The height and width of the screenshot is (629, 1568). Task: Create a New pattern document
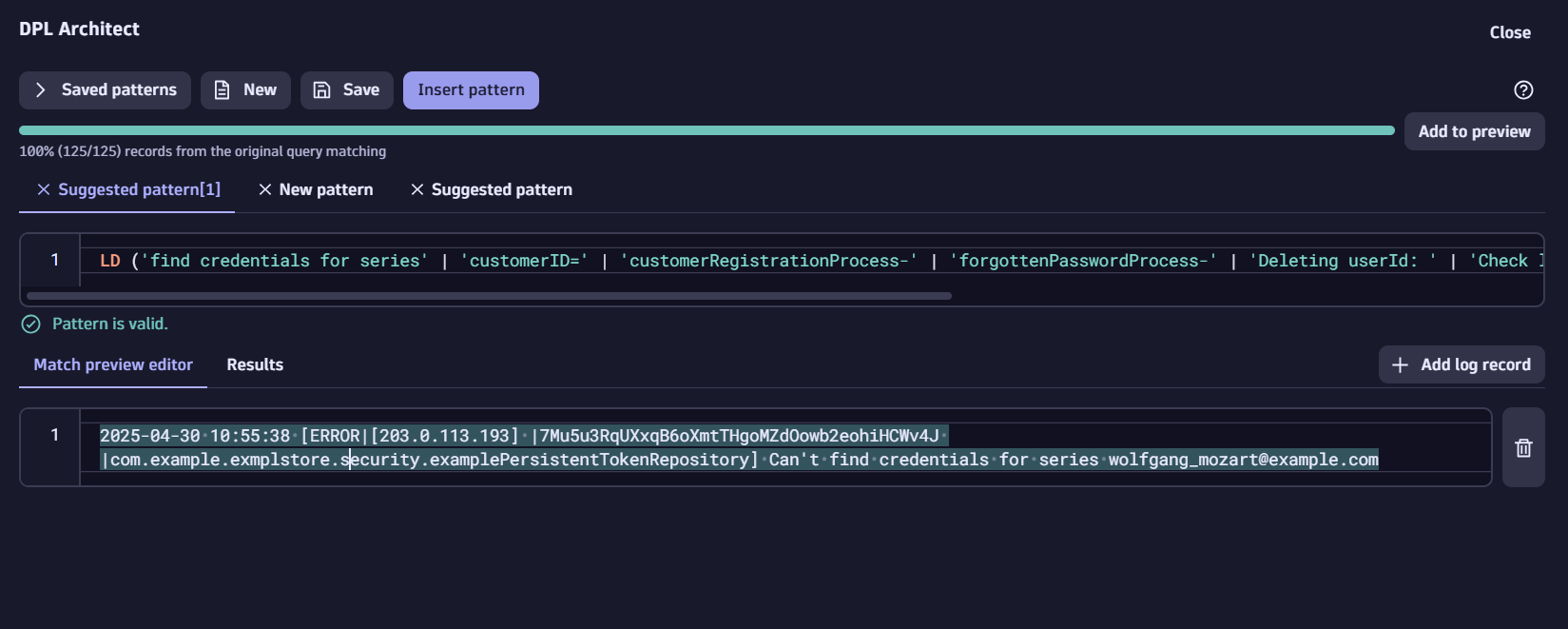coord(245,90)
